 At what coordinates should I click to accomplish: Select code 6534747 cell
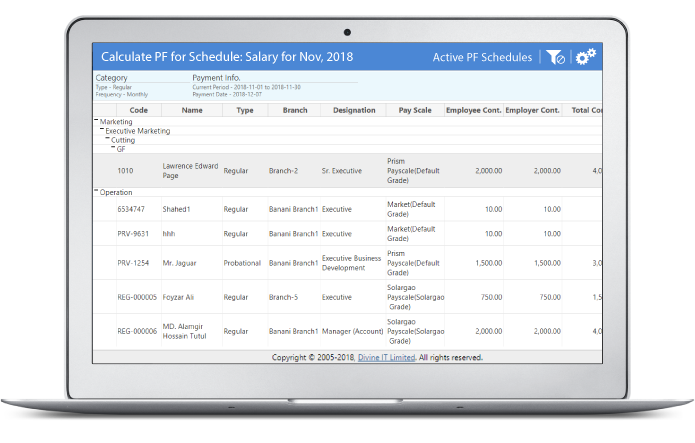tap(139, 209)
